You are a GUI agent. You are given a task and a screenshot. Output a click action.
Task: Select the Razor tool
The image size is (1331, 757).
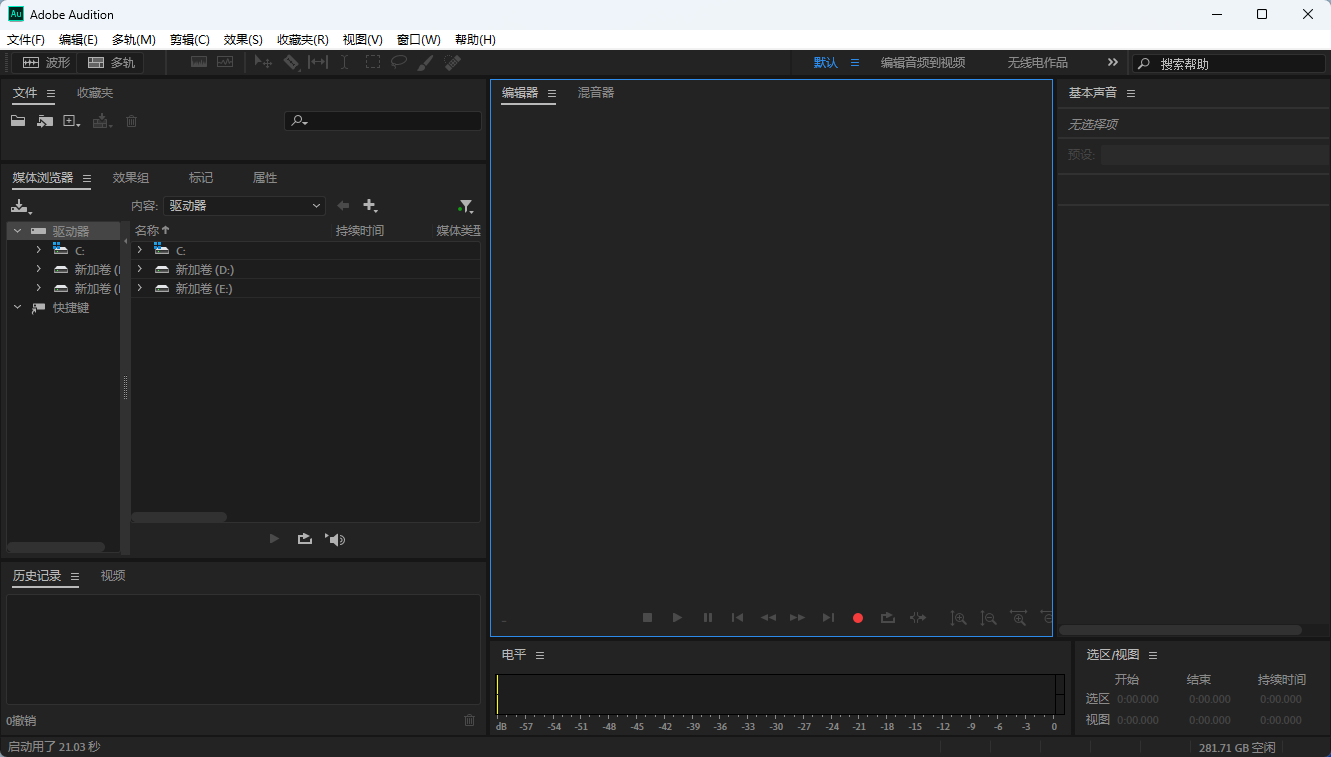tap(291, 62)
